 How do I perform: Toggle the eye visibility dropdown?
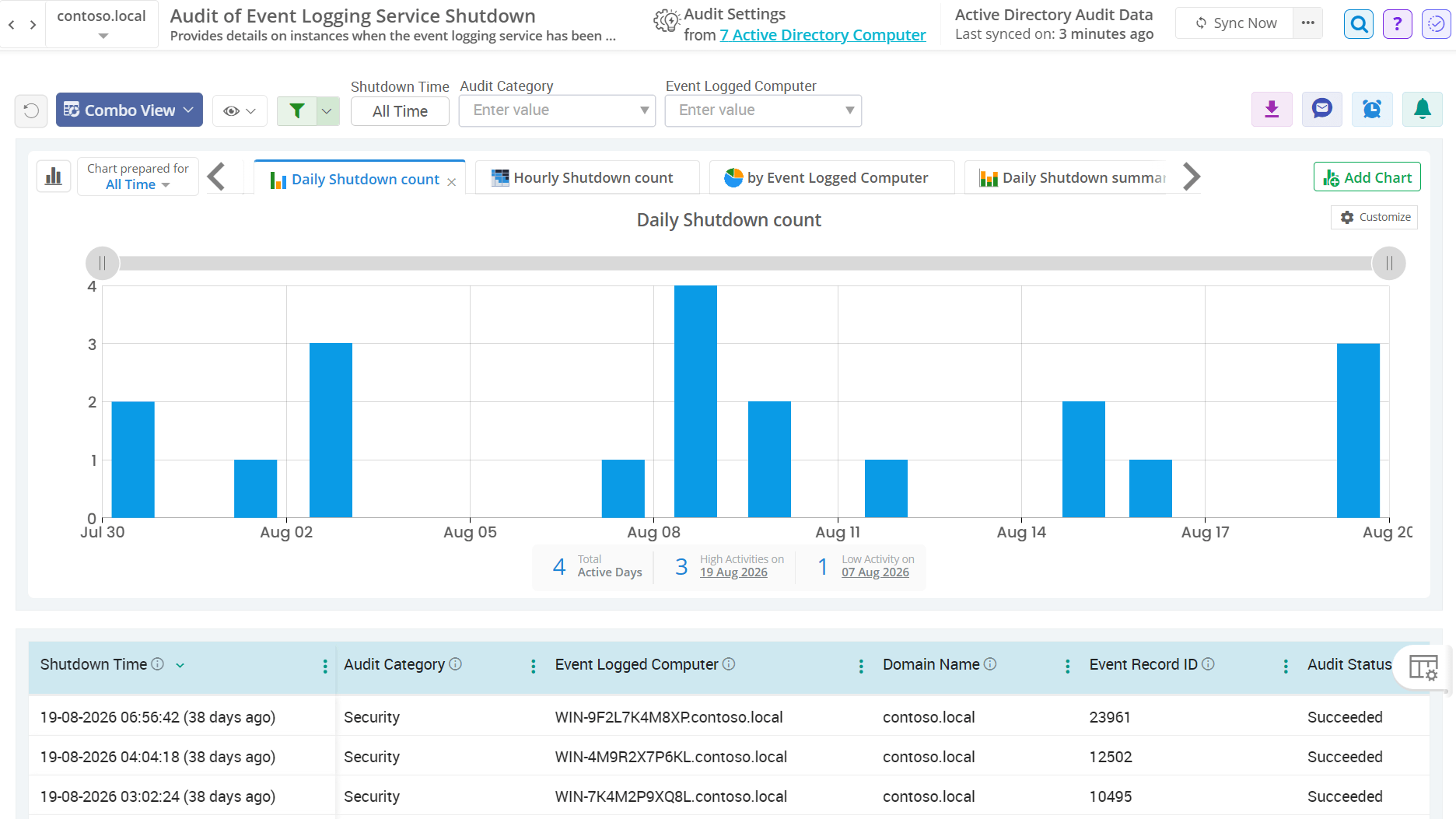240,110
